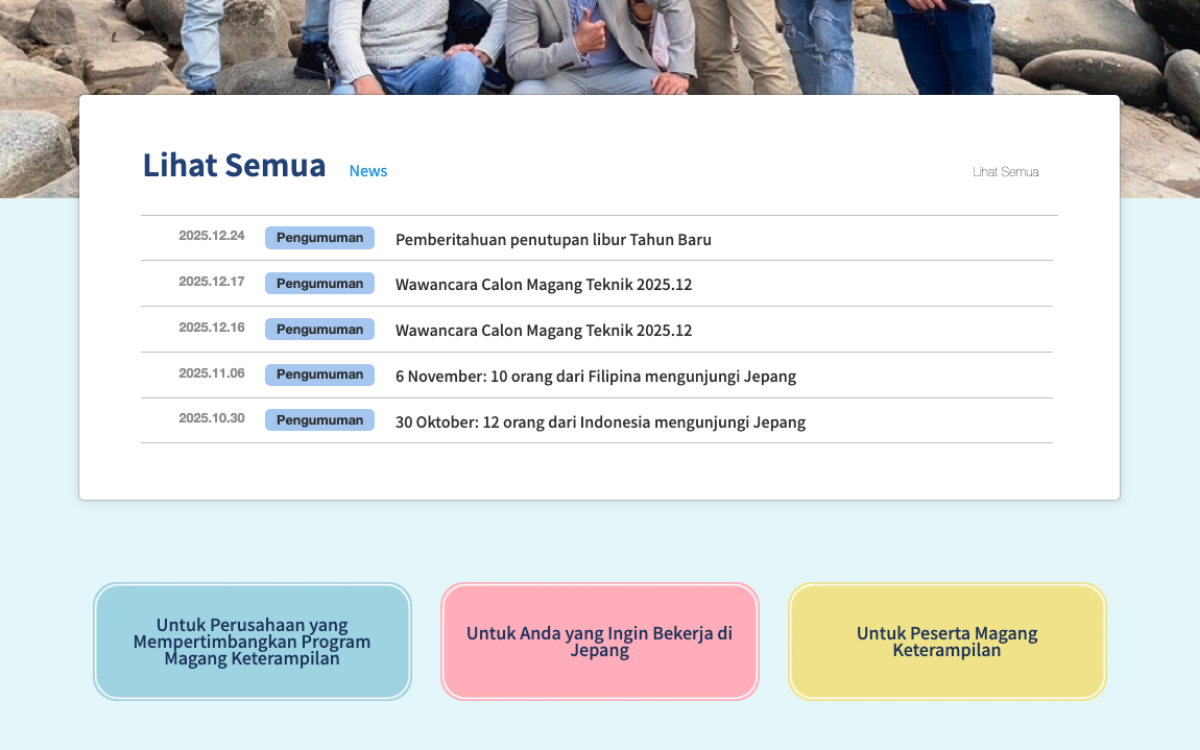
Task: Read news about 10 people from Filipina
Action: coord(595,376)
